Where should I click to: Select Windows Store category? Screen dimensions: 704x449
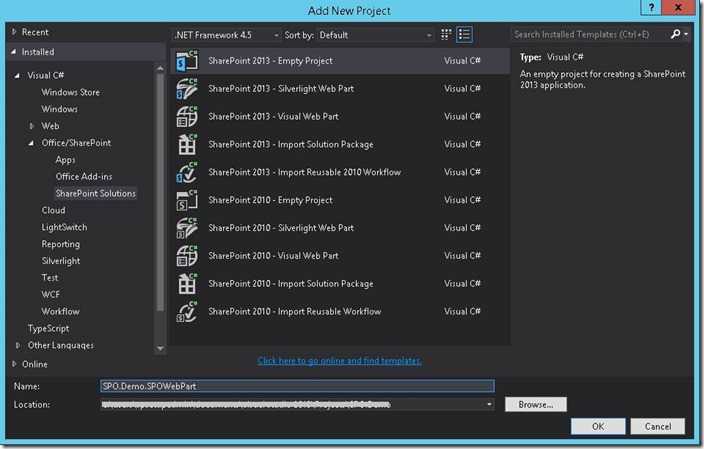(x=70, y=92)
